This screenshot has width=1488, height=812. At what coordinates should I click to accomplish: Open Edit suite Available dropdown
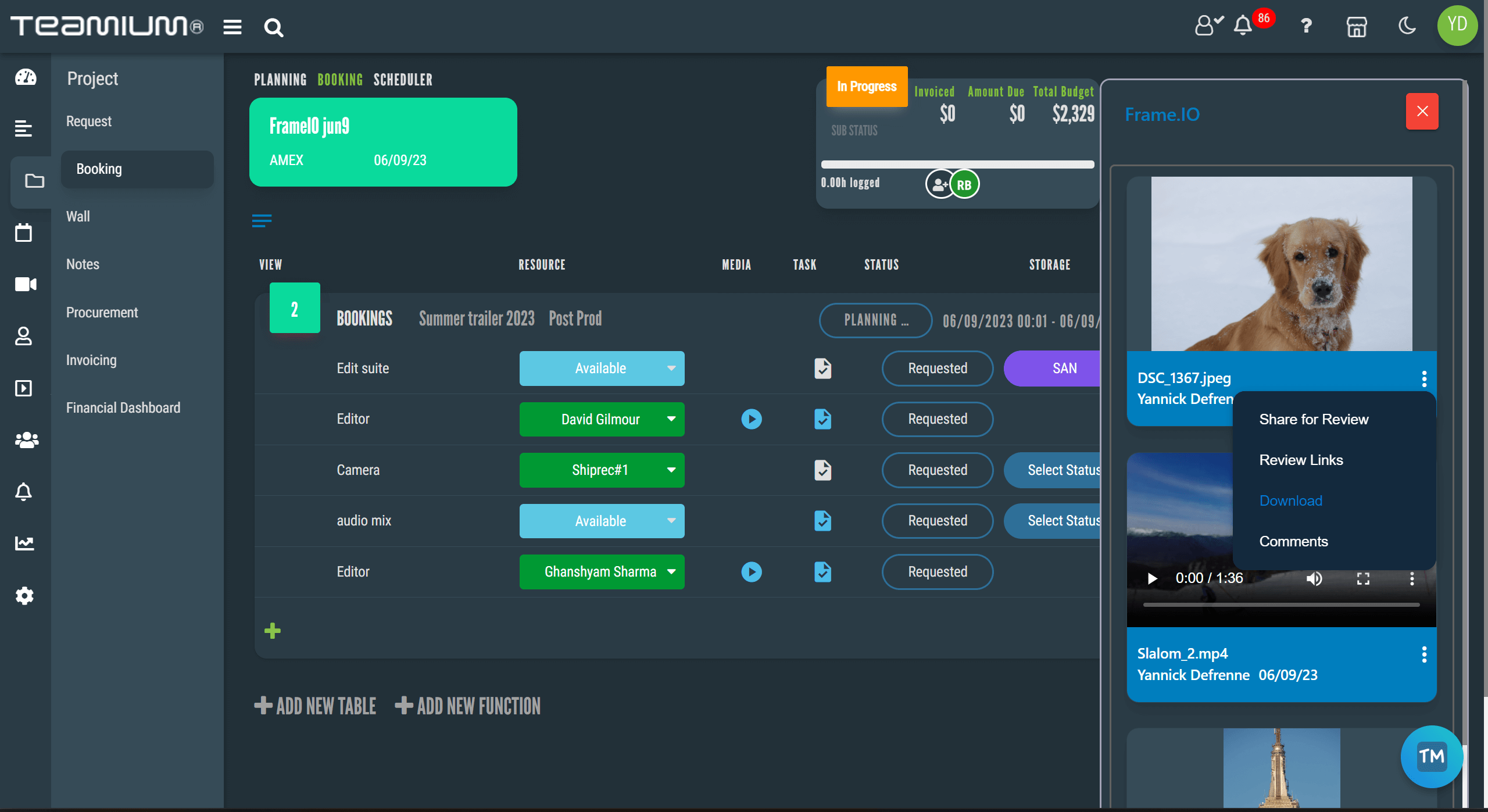[x=671, y=369]
